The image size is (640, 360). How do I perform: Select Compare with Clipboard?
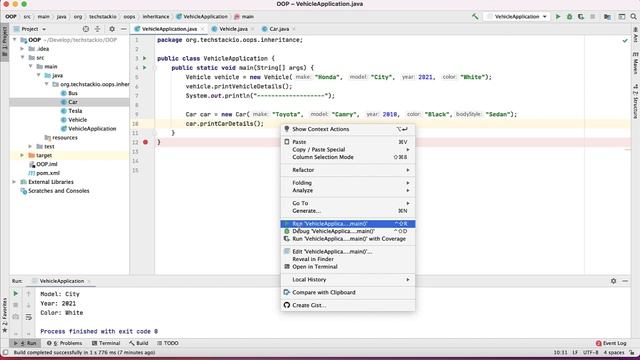coord(348,292)
